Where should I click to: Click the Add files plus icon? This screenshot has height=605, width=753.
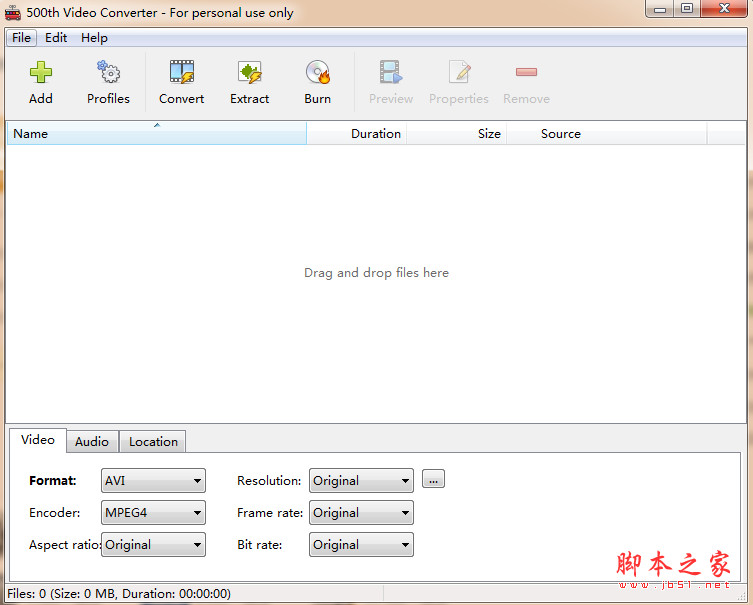[41, 72]
